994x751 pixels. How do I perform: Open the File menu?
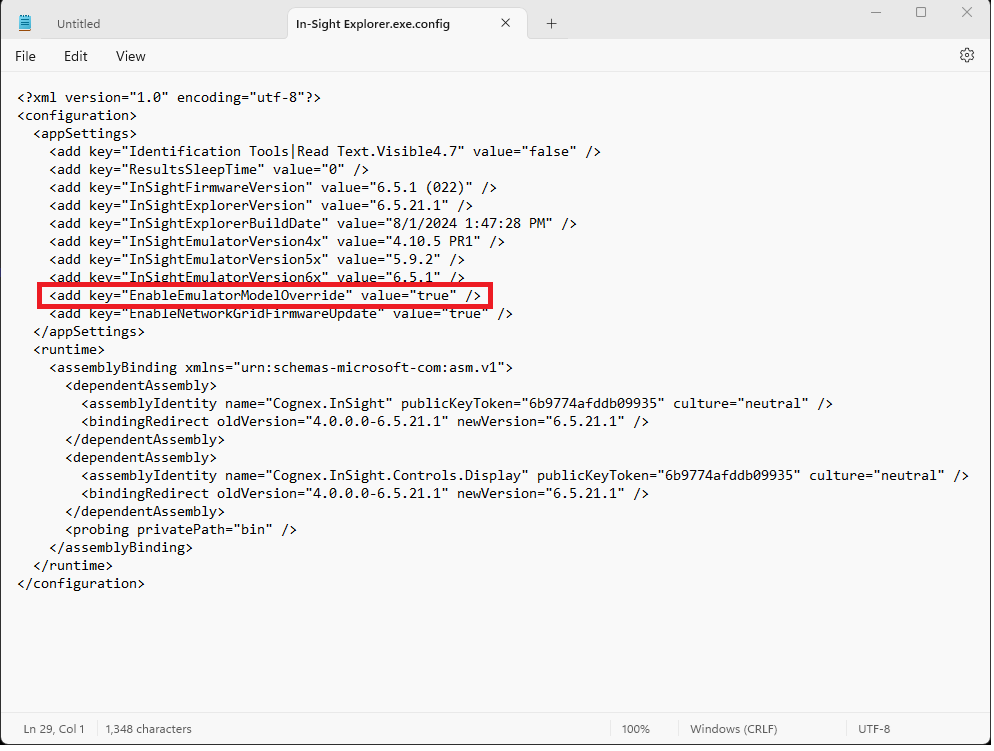click(x=25, y=57)
